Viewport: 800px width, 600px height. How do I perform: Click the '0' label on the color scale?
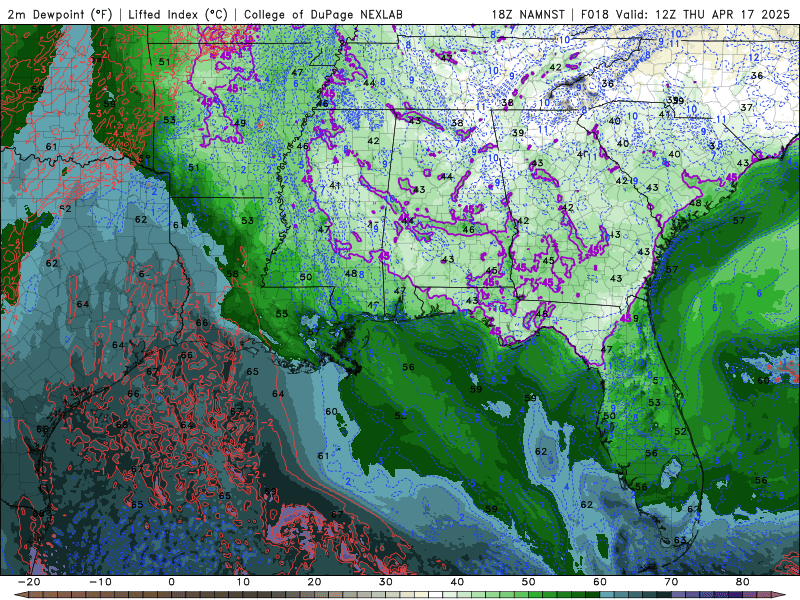point(171,582)
